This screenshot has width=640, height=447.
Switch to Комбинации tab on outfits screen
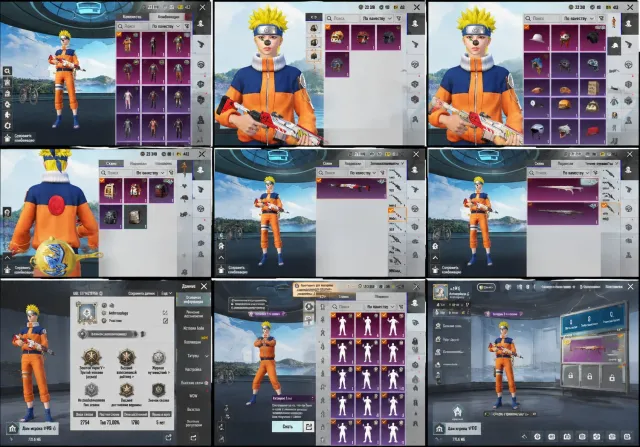point(169,17)
